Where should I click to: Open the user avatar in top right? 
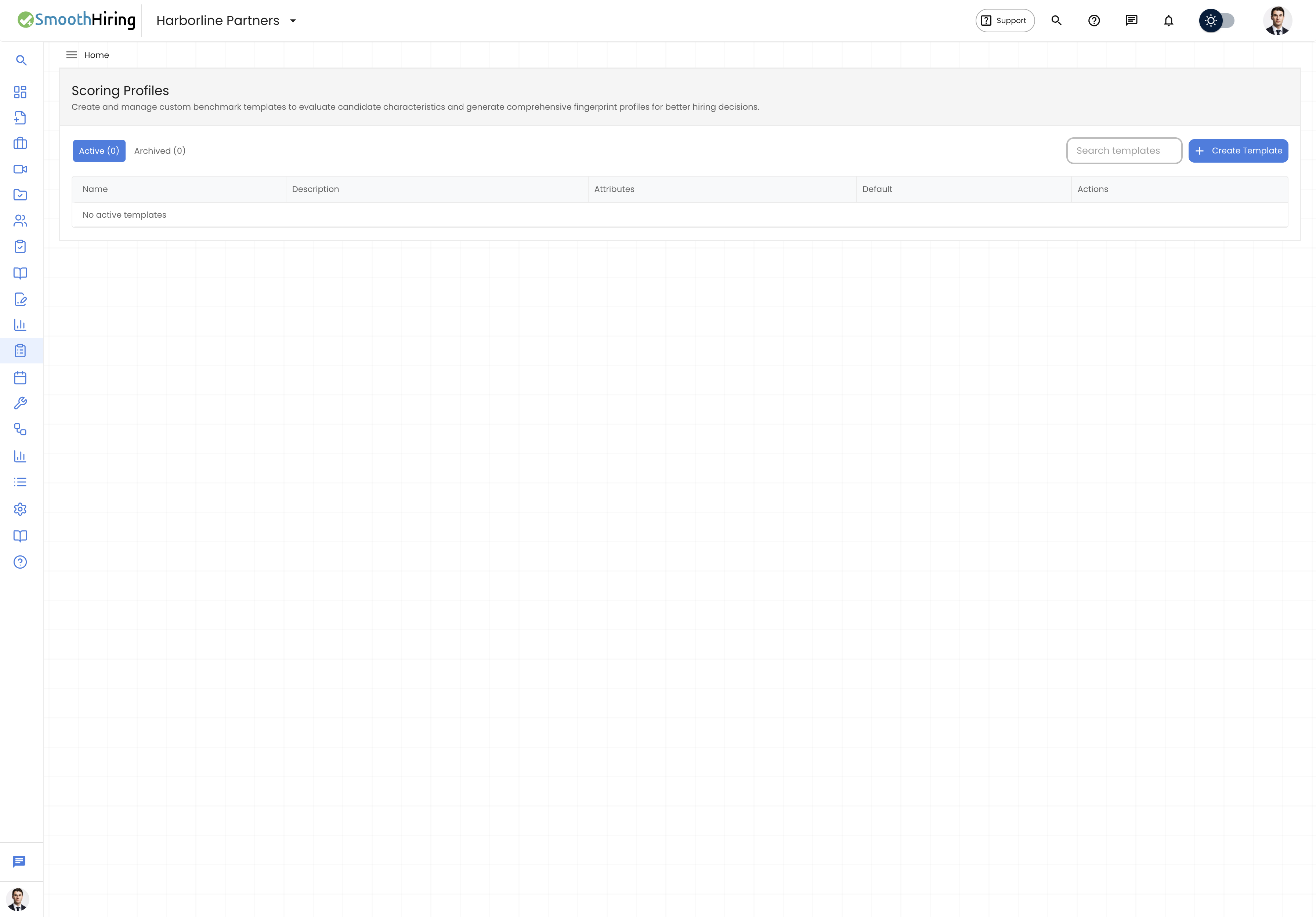coord(1277,21)
